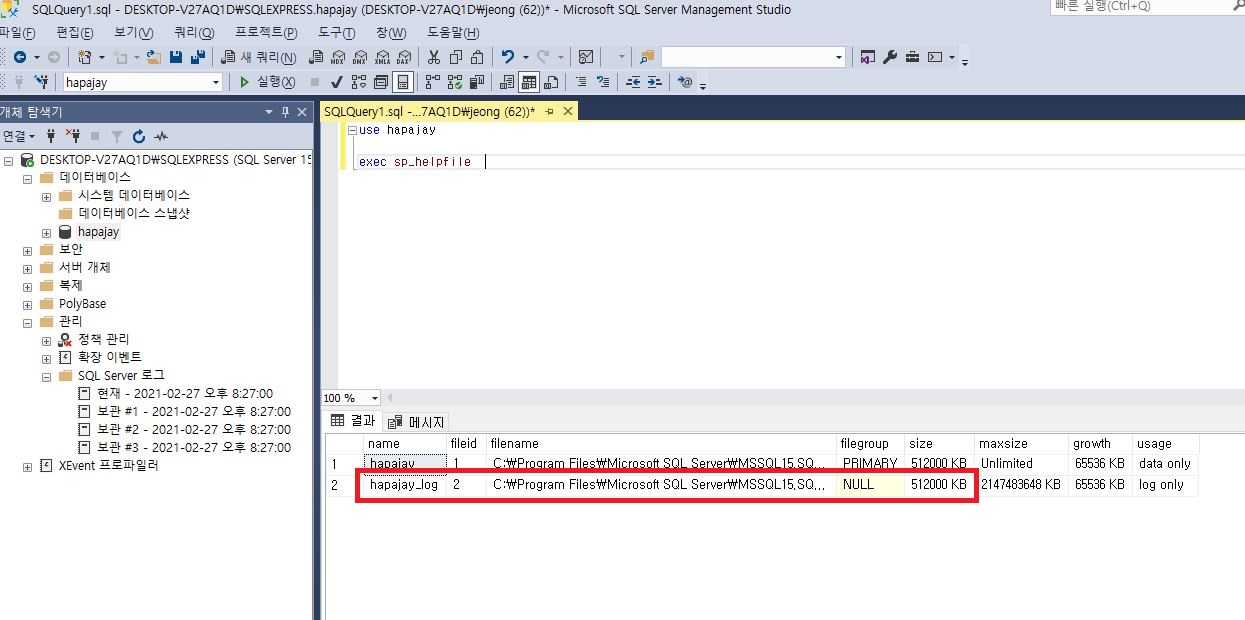Toggle include actual execution plan

point(433,82)
